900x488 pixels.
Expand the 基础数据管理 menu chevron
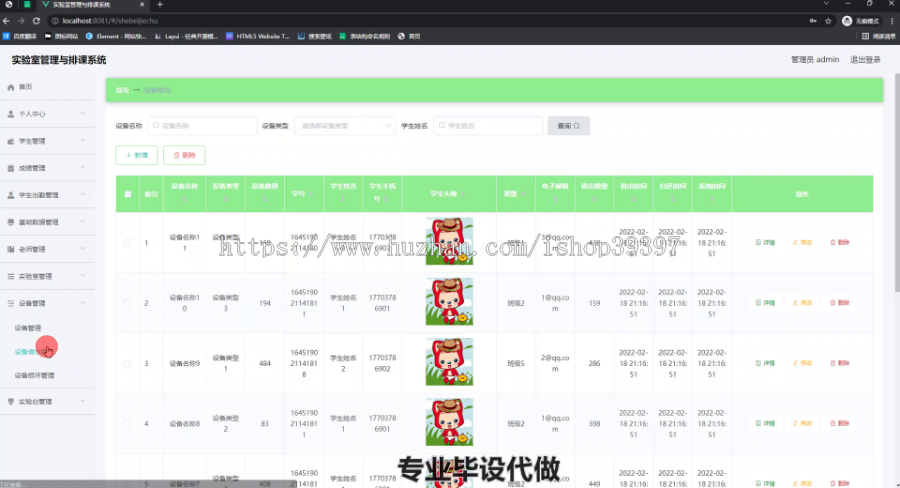(x=83, y=222)
